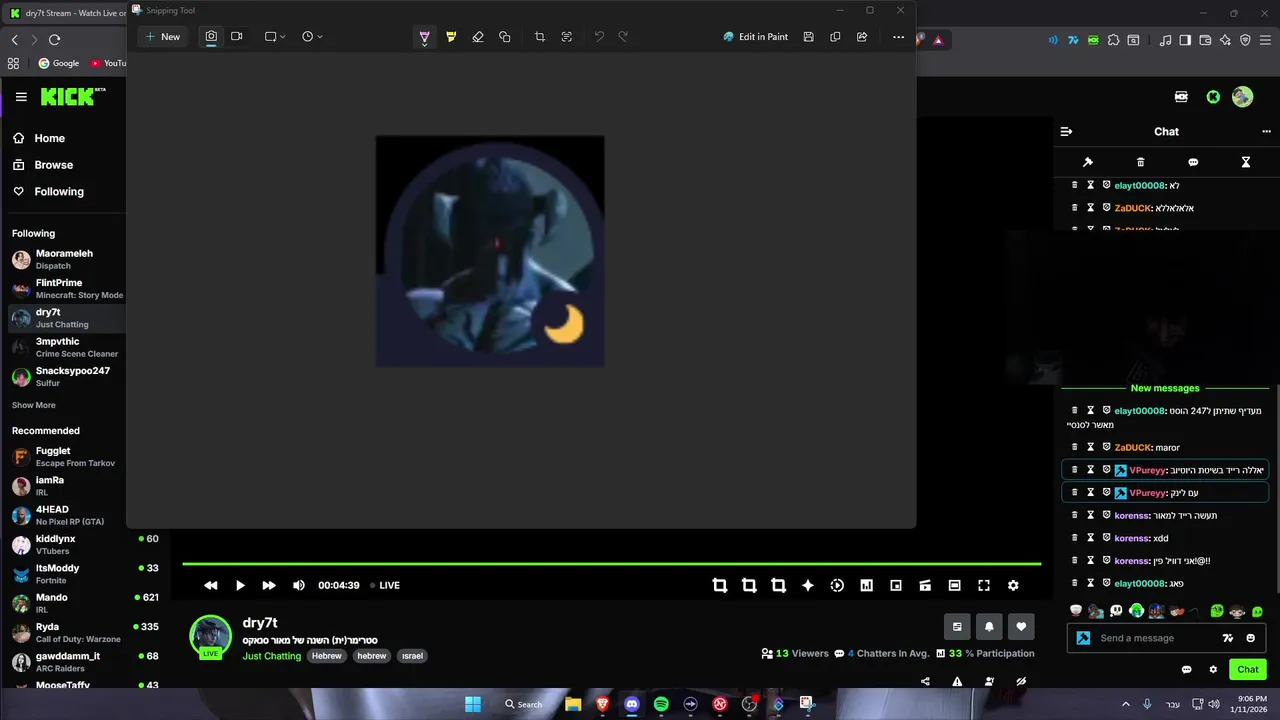Select Snip photo mode camera icon
Screen dimensions: 1280x720
[211, 37]
